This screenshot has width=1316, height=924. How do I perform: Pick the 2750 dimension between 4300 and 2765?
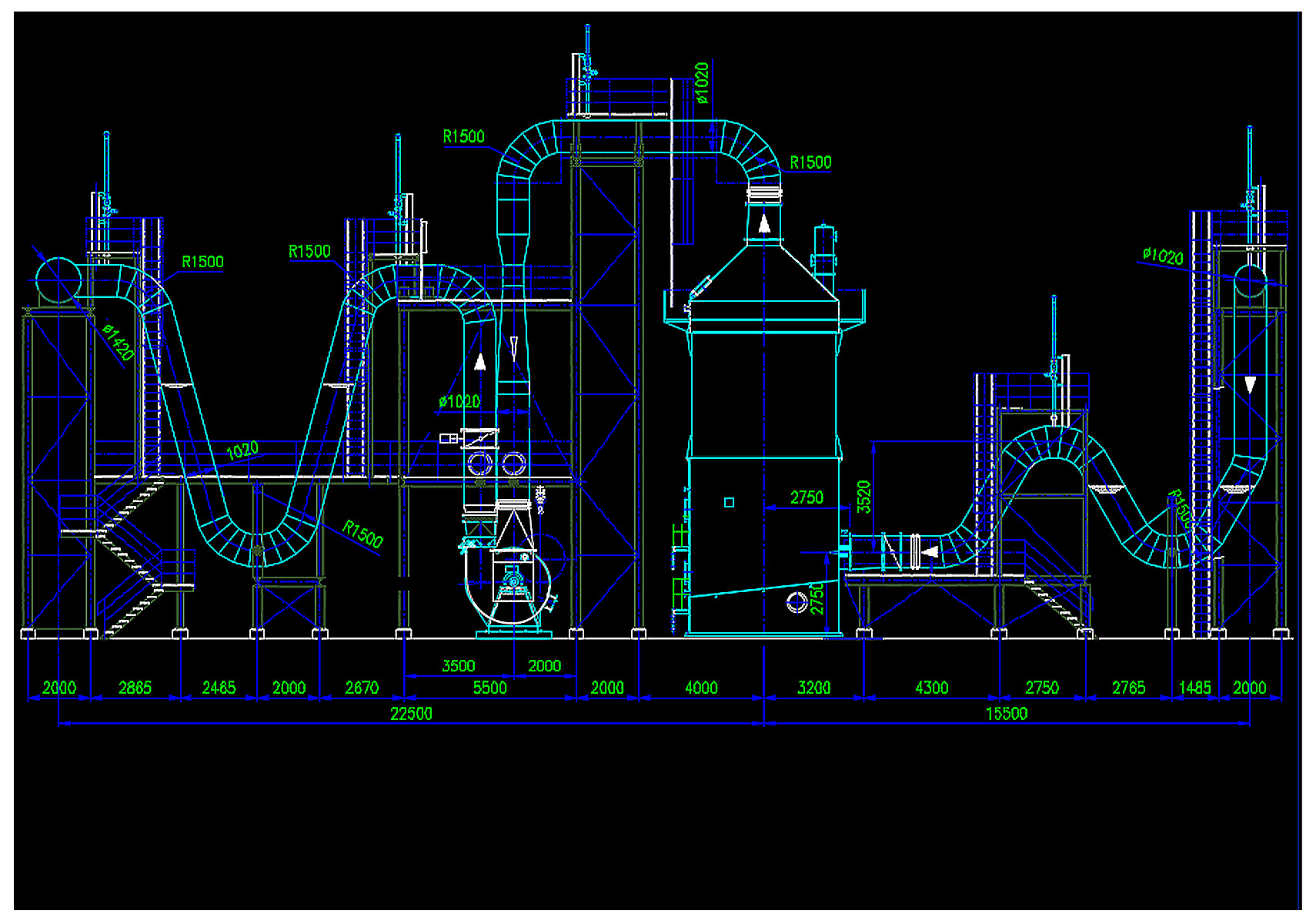1042,688
